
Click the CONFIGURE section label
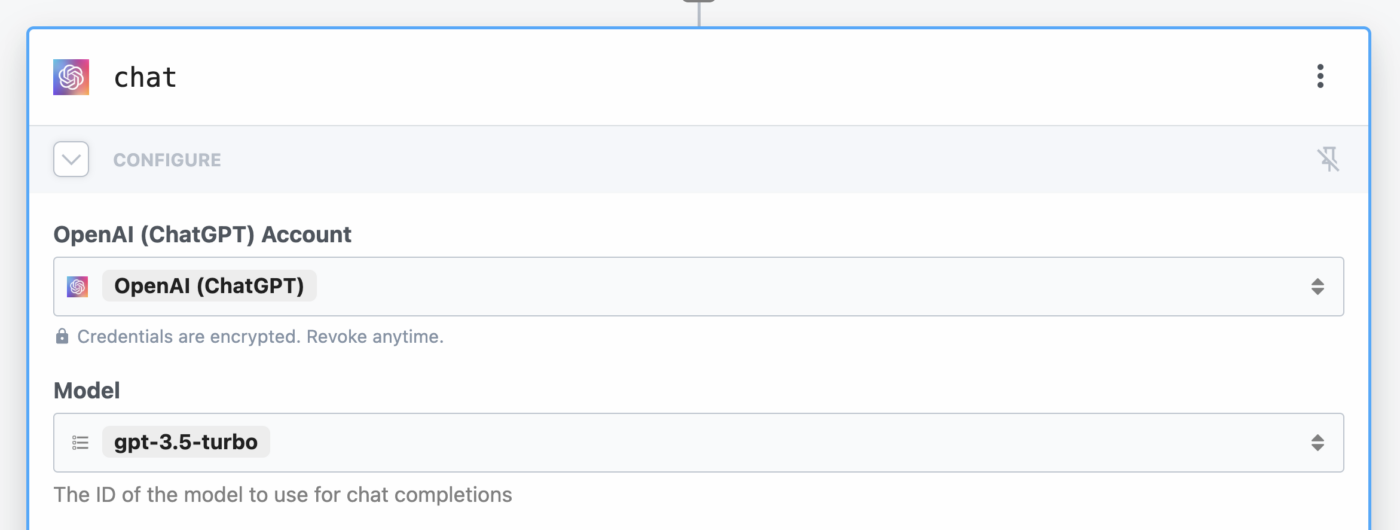tap(167, 160)
